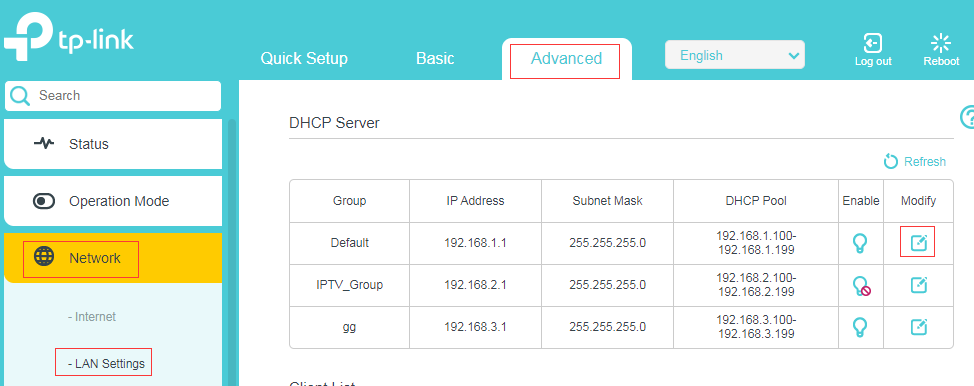Click the Default group name cell
Image resolution: width=974 pixels, height=386 pixels.
[x=349, y=243]
